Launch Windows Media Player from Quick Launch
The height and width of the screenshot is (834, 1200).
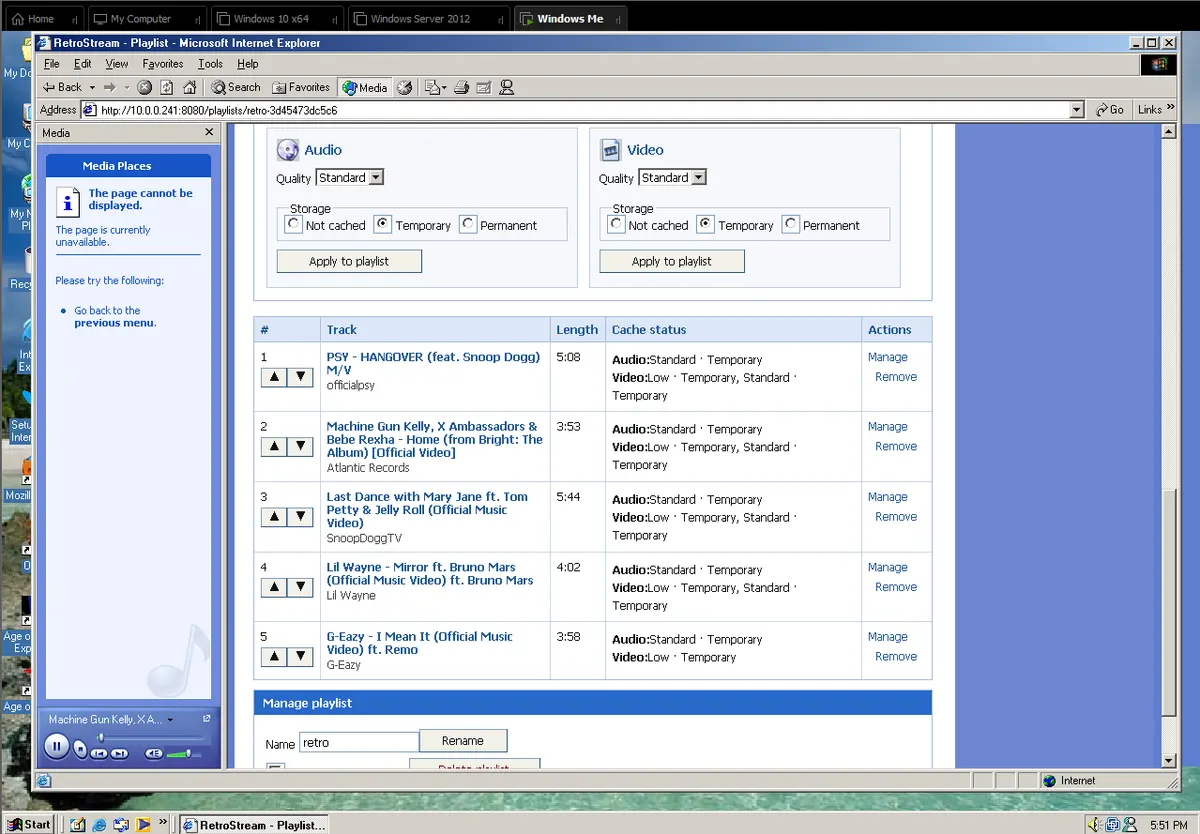tap(144, 824)
